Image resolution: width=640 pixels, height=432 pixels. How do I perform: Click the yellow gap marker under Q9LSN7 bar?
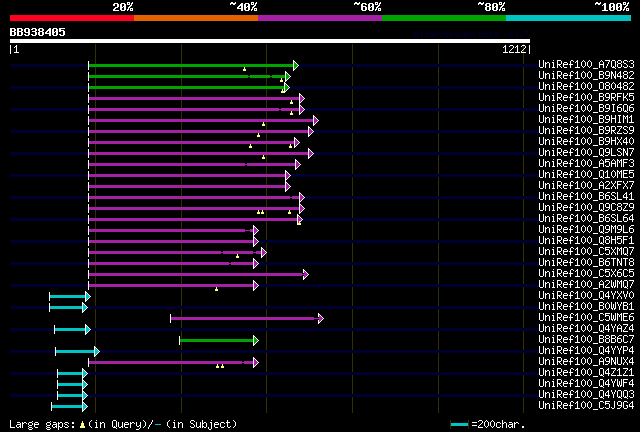pyautogui.click(x=263, y=157)
